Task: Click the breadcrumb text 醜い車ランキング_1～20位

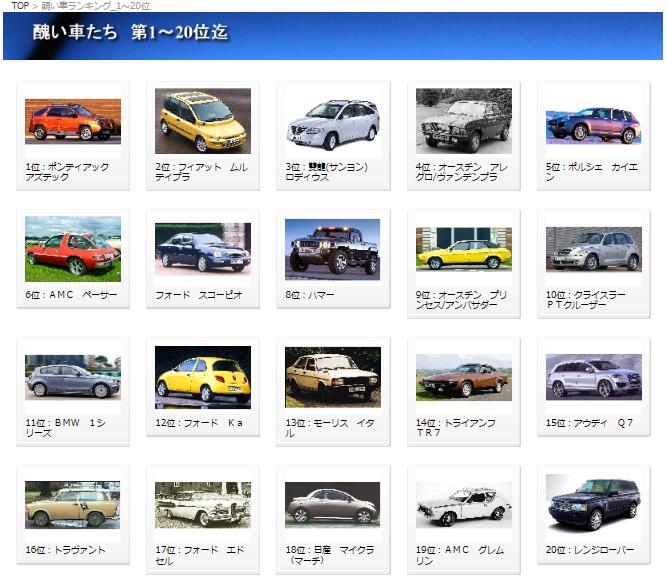Action: 96,6
